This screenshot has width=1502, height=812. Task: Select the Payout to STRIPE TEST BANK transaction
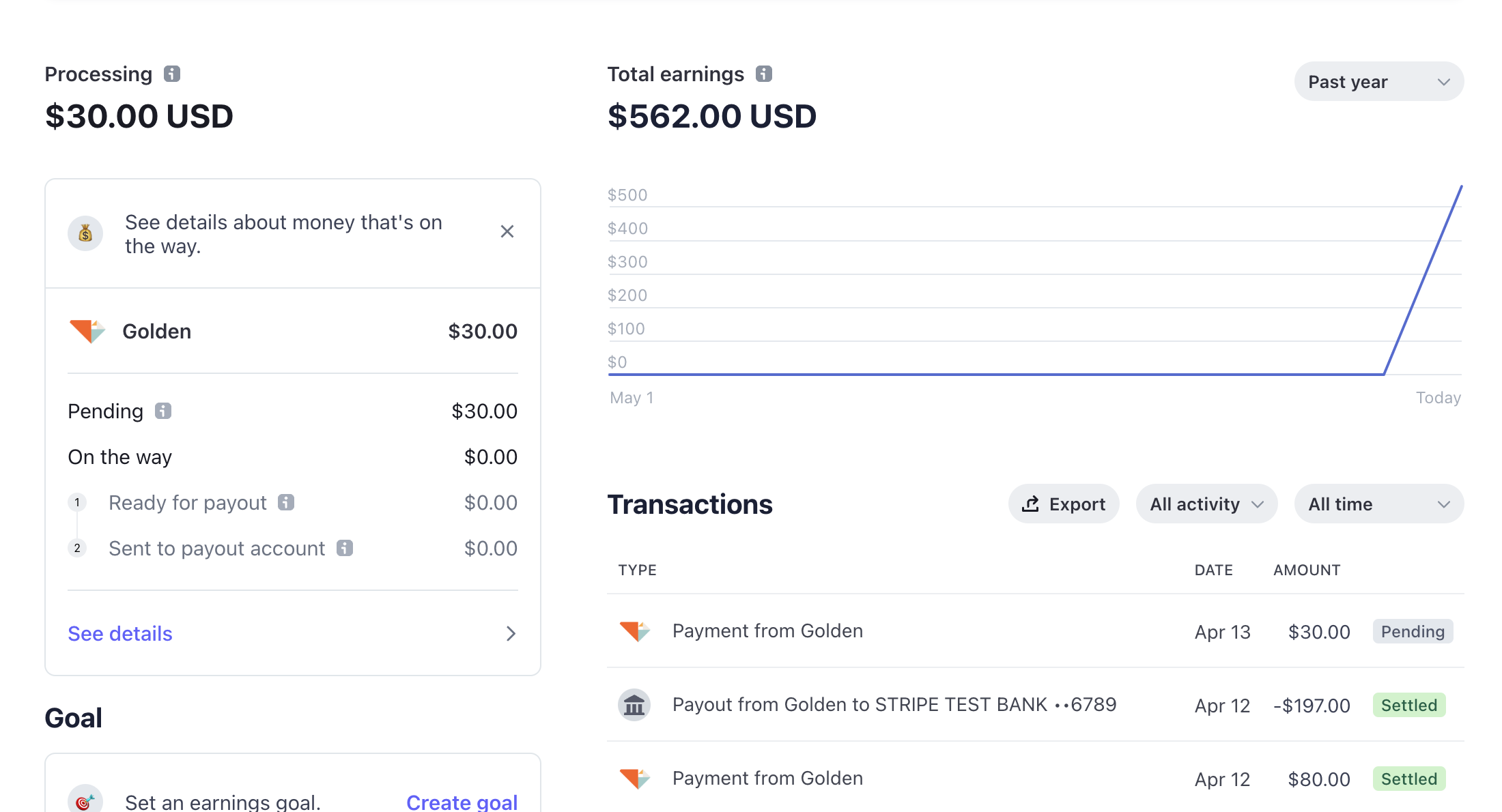click(x=894, y=705)
